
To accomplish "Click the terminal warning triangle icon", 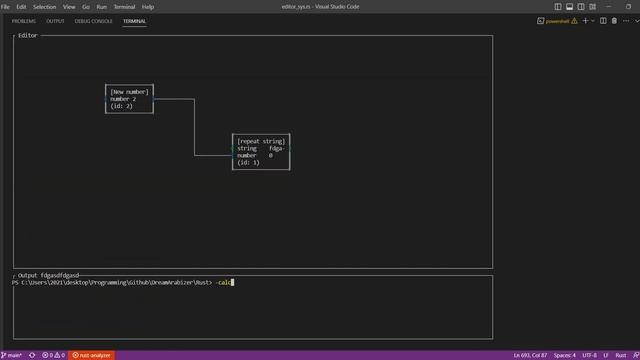I will pos(574,21).
